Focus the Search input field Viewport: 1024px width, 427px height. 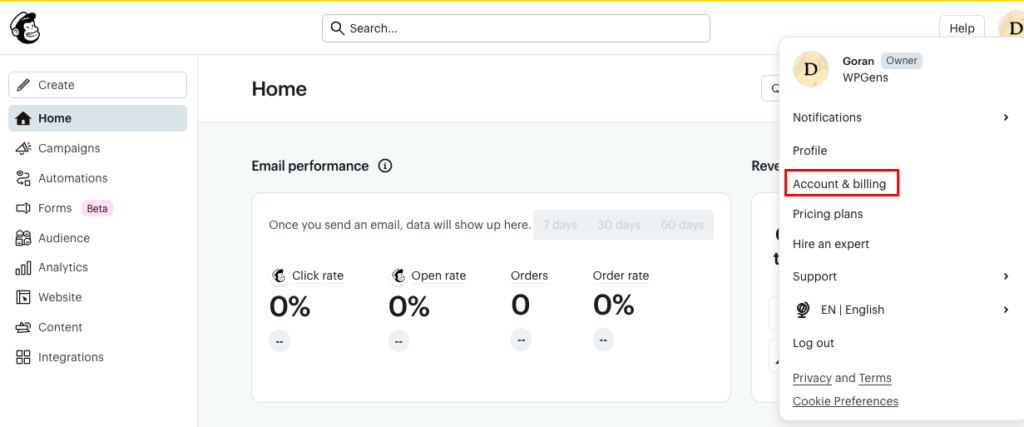(516, 28)
